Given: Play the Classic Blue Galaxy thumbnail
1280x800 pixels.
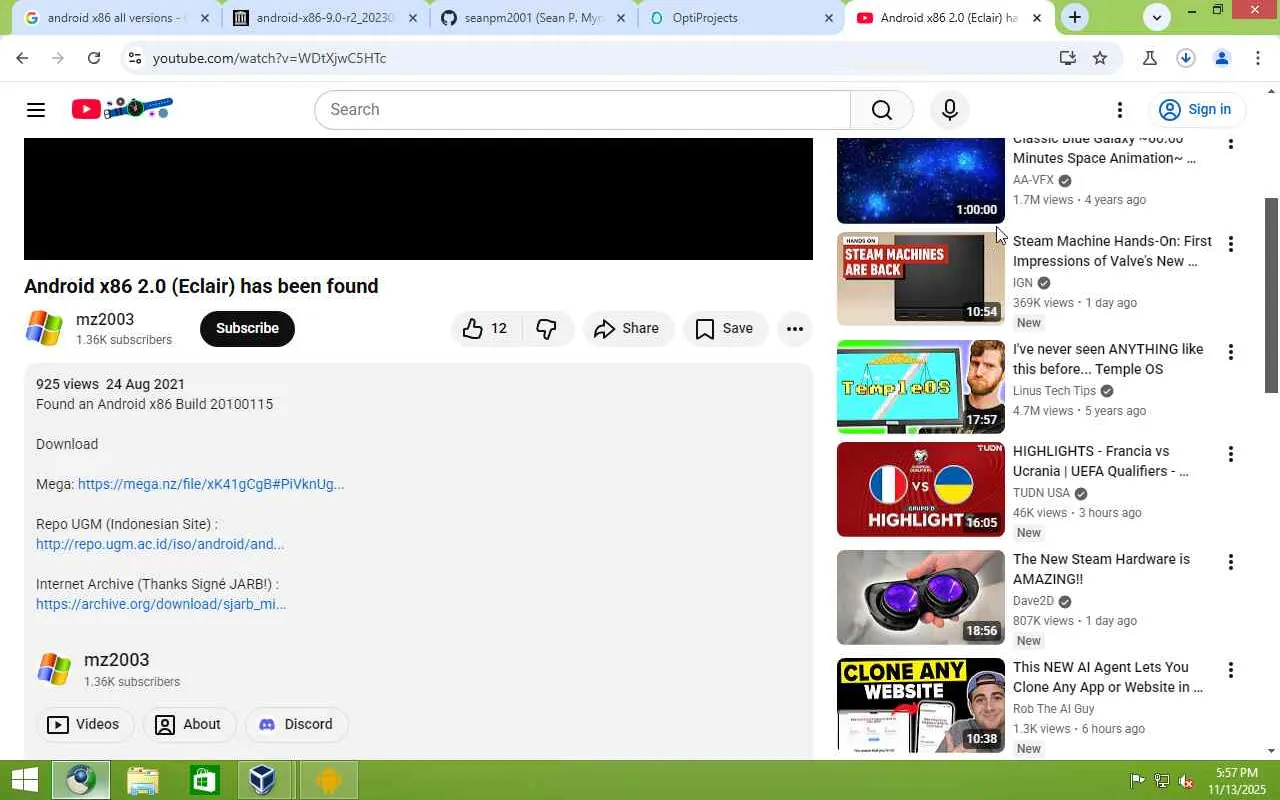Looking at the screenshot, I should (921, 180).
